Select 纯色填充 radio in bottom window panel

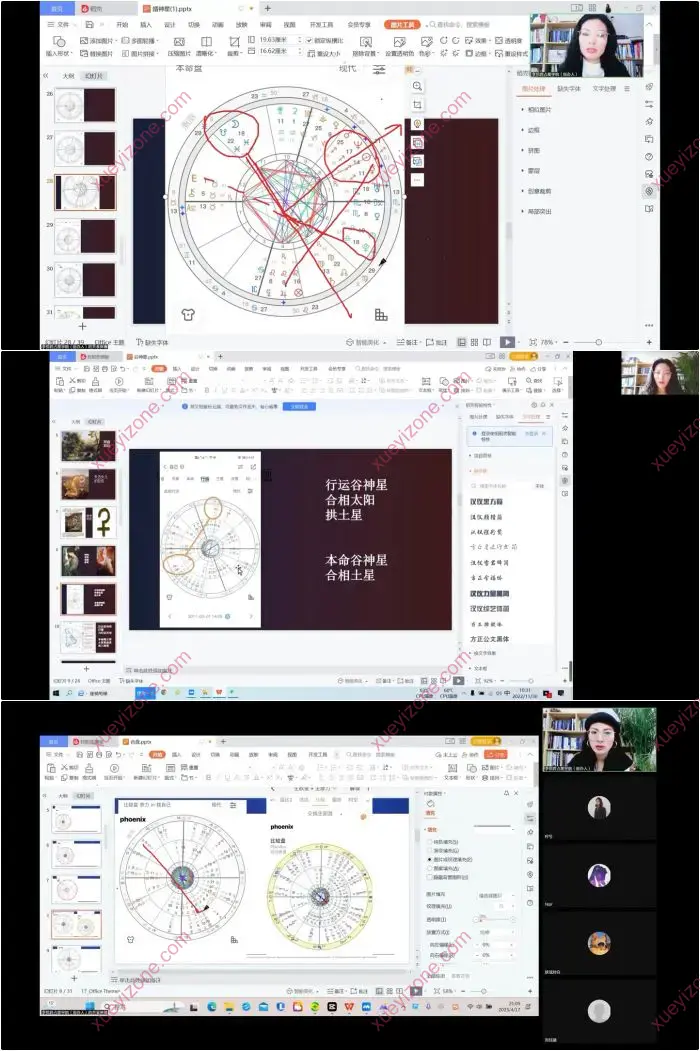pos(430,842)
